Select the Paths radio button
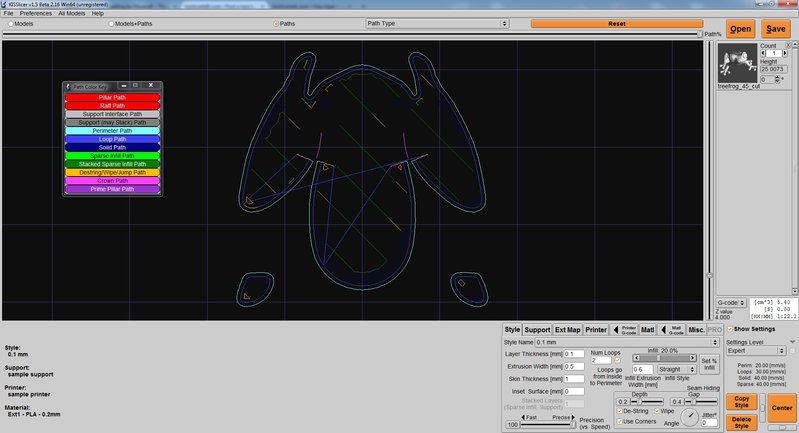The width and height of the screenshot is (799, 433). (x=276, y=24)
